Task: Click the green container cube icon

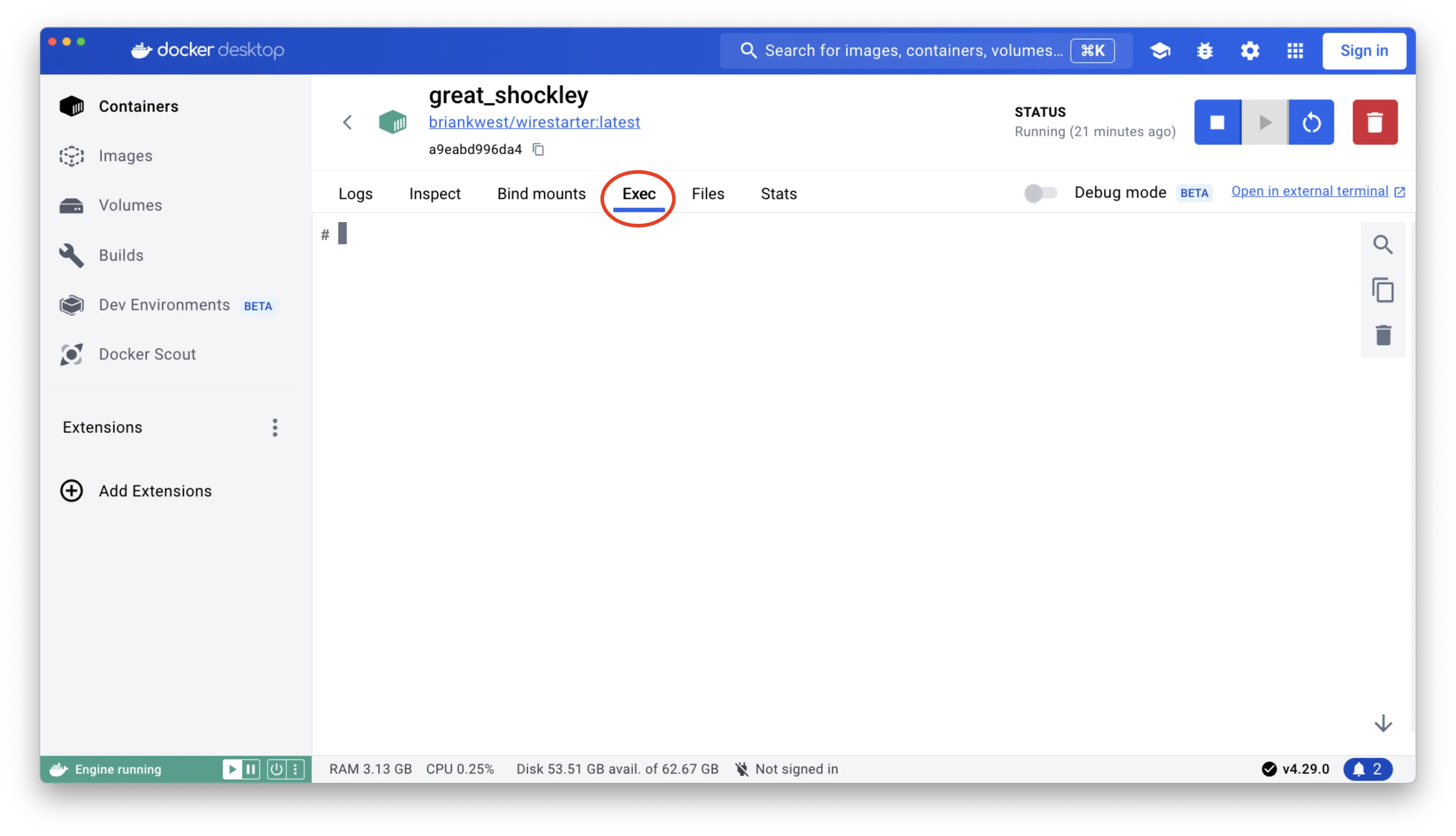Action: pos(393,122)
